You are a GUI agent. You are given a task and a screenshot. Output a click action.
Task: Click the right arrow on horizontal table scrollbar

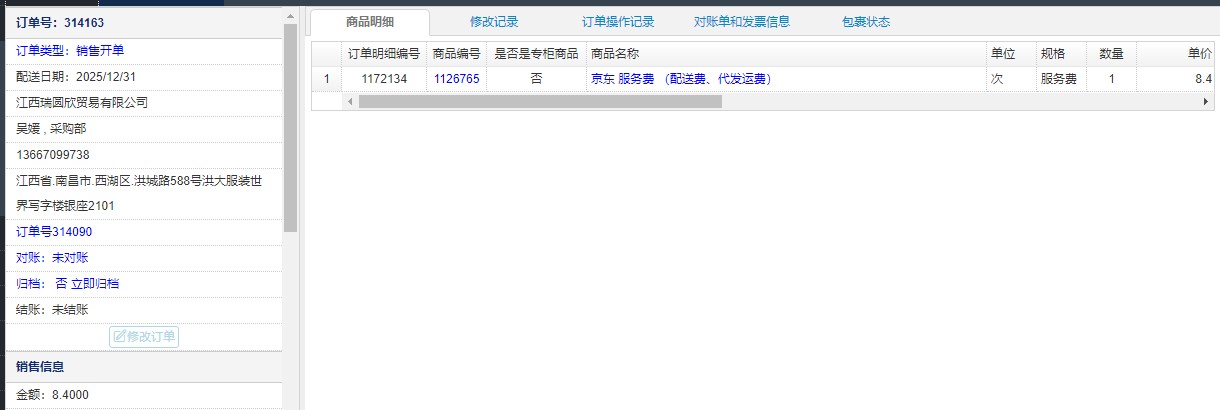[x=1205, y=101]
